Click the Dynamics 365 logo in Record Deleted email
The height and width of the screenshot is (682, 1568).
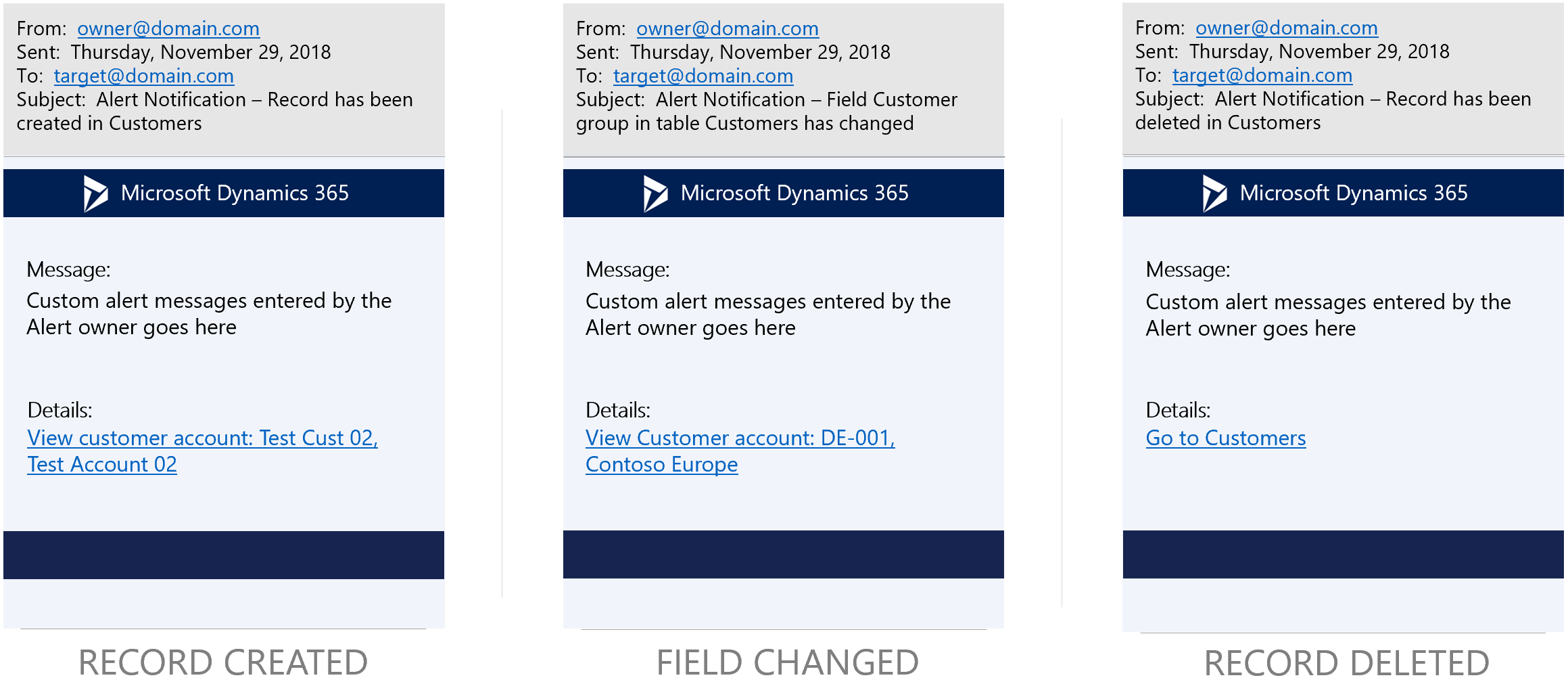click(1214, 192)
